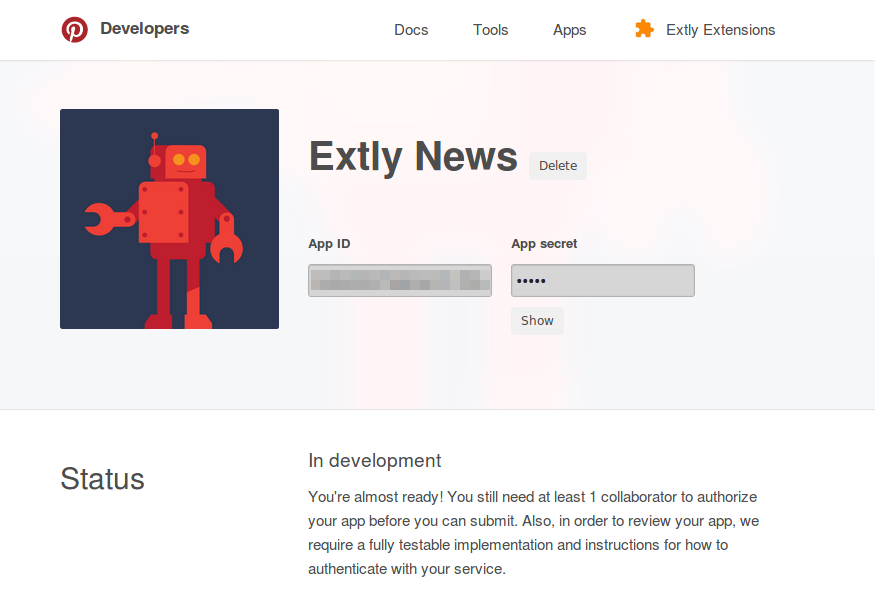Go to the Apps page
Image resolution: width=875 pixels, height=593 pixels.
[569, 30]
